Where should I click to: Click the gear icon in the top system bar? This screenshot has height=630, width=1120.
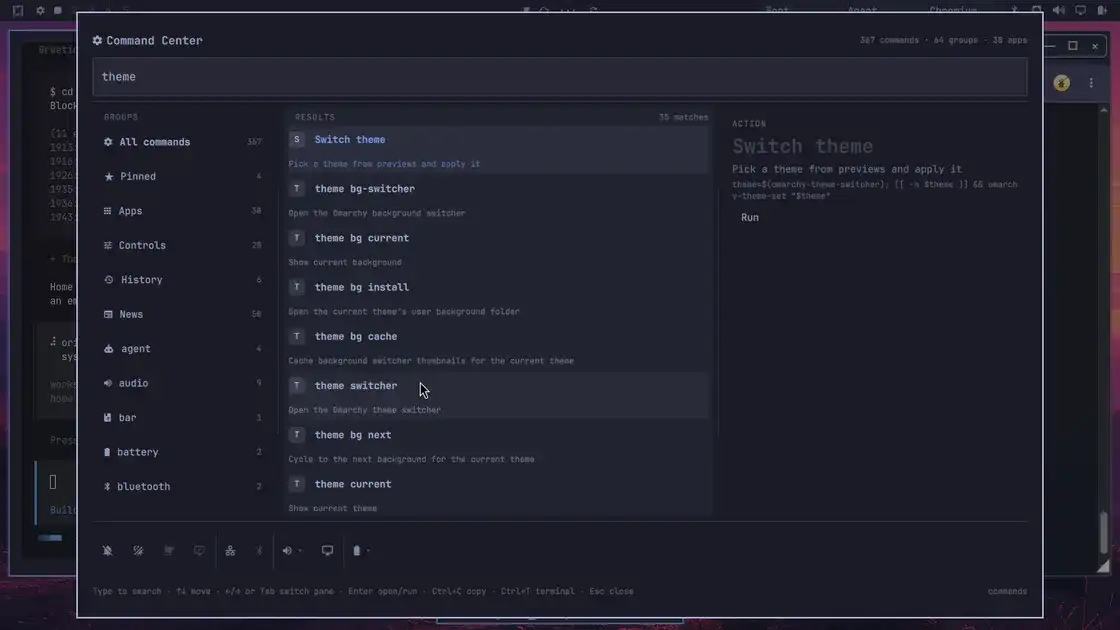pyautogui.click(x=40, y=10)
